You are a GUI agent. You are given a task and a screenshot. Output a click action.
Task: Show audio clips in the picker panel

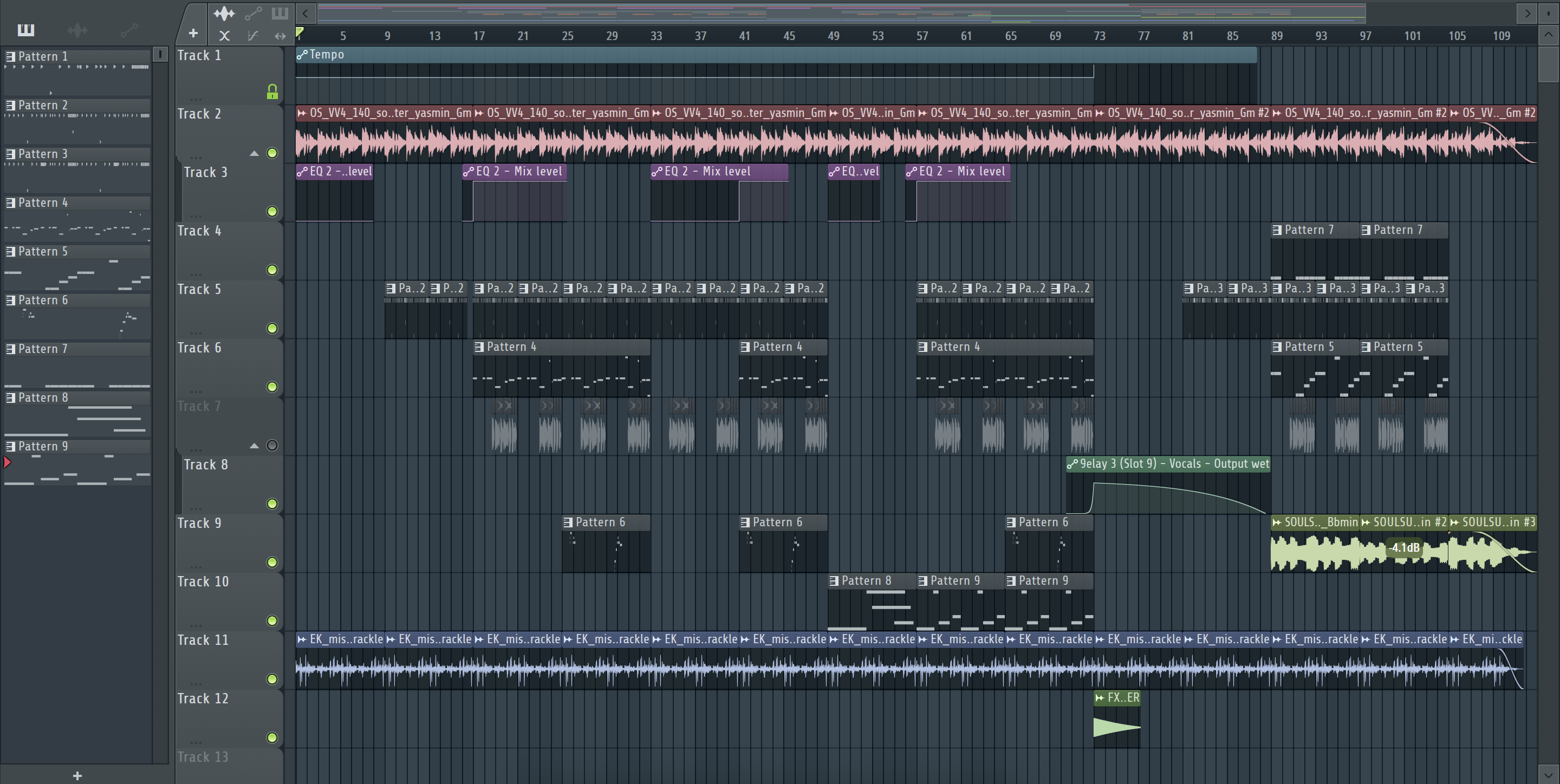pos(77,30)
